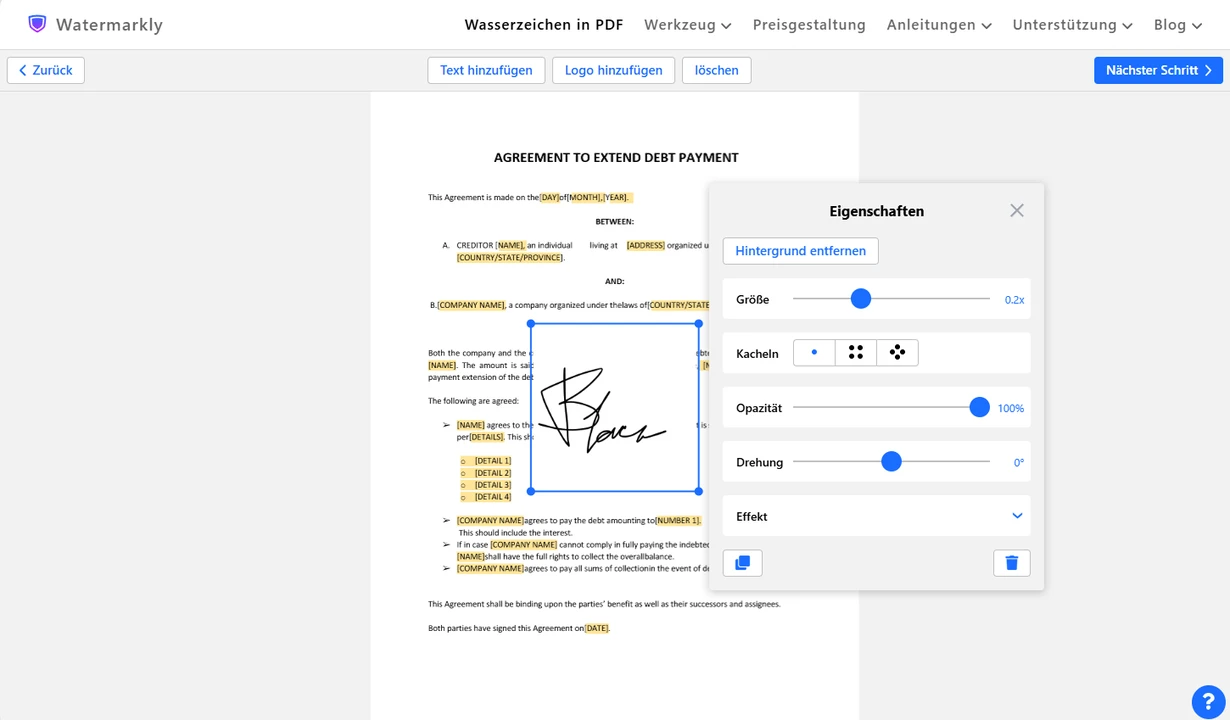Click Logo hinzufügen button
Image resolution: width=1230 pixels, height=720 pixels.
point(613,70)
